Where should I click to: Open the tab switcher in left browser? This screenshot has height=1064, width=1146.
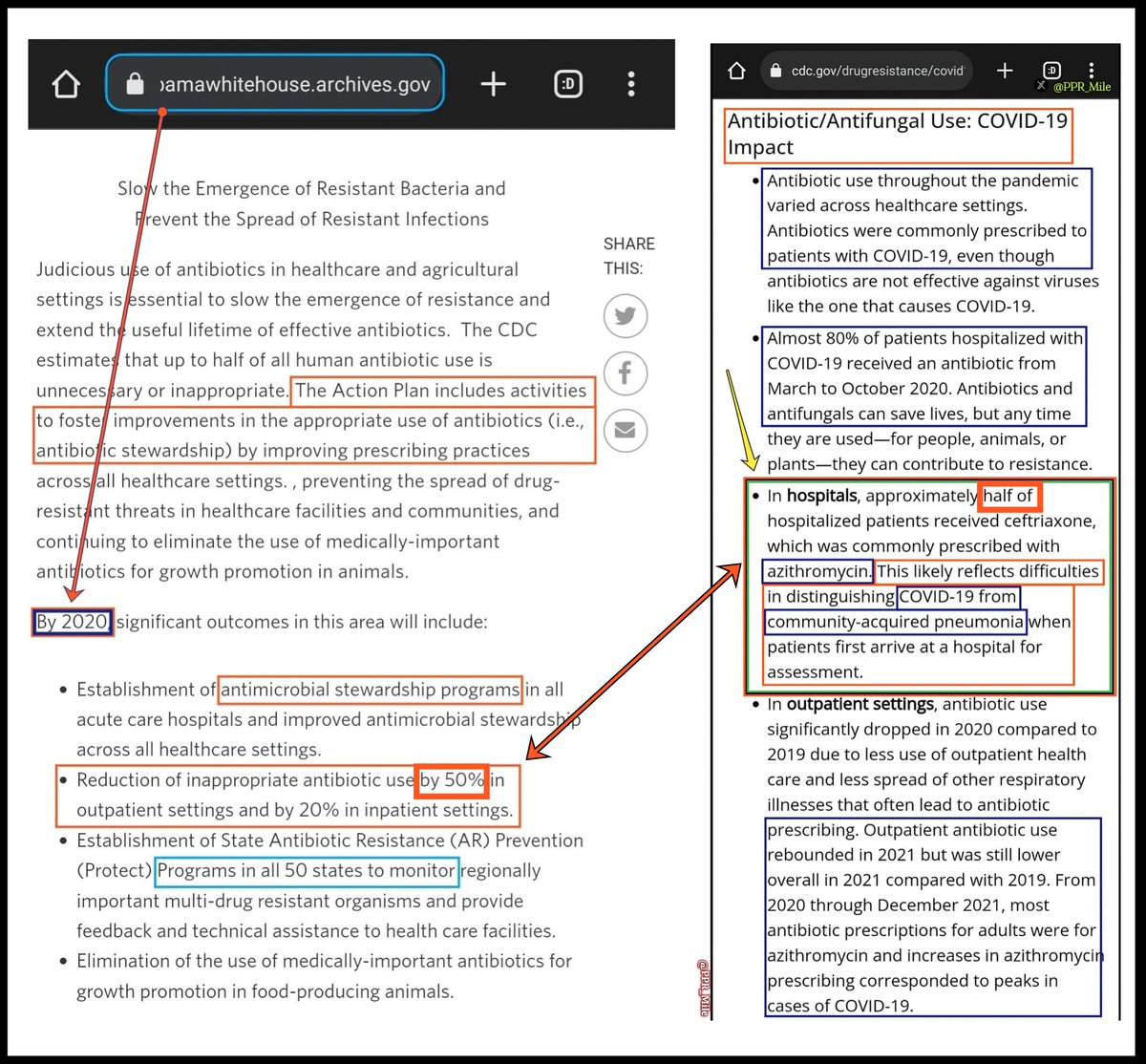[x=567, y=85]
